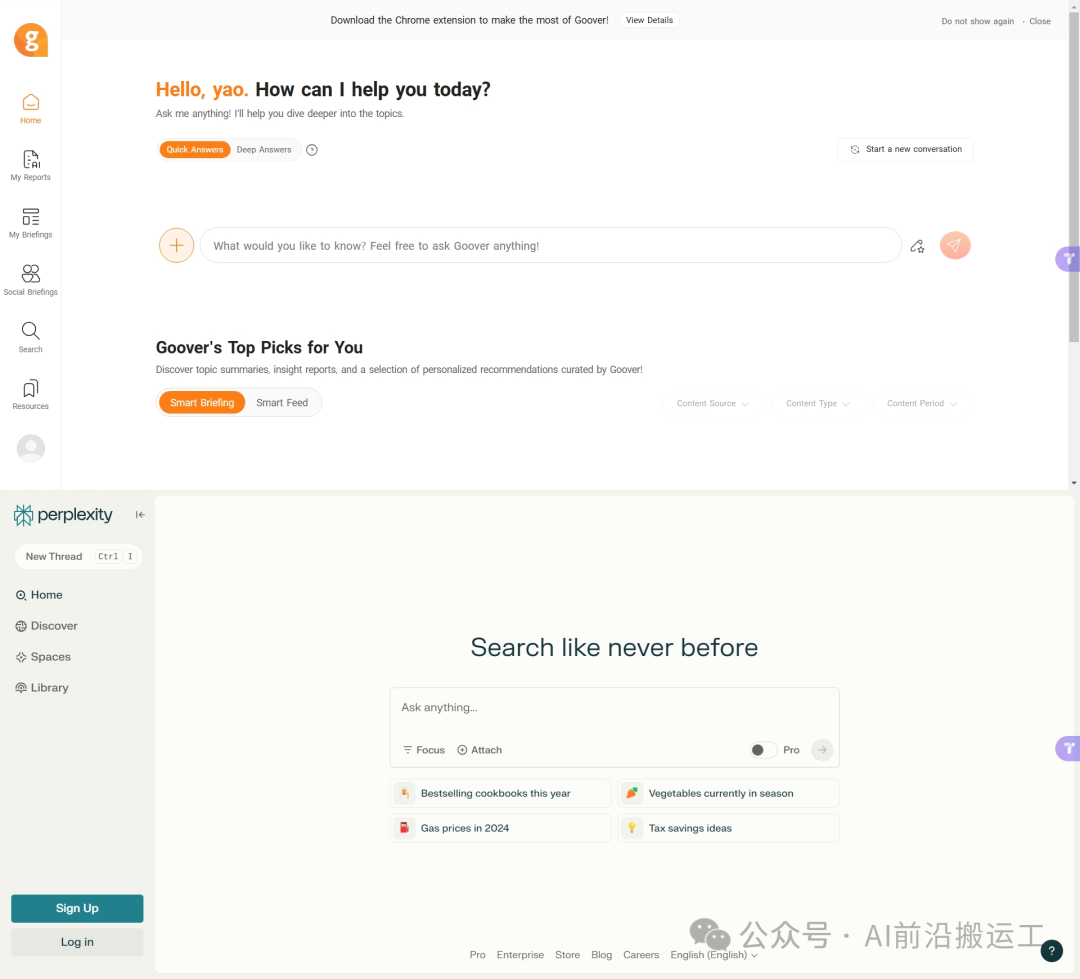The image size is (1080, 979).
Task: Select Quick Answers mode
Action: [195, 150]
